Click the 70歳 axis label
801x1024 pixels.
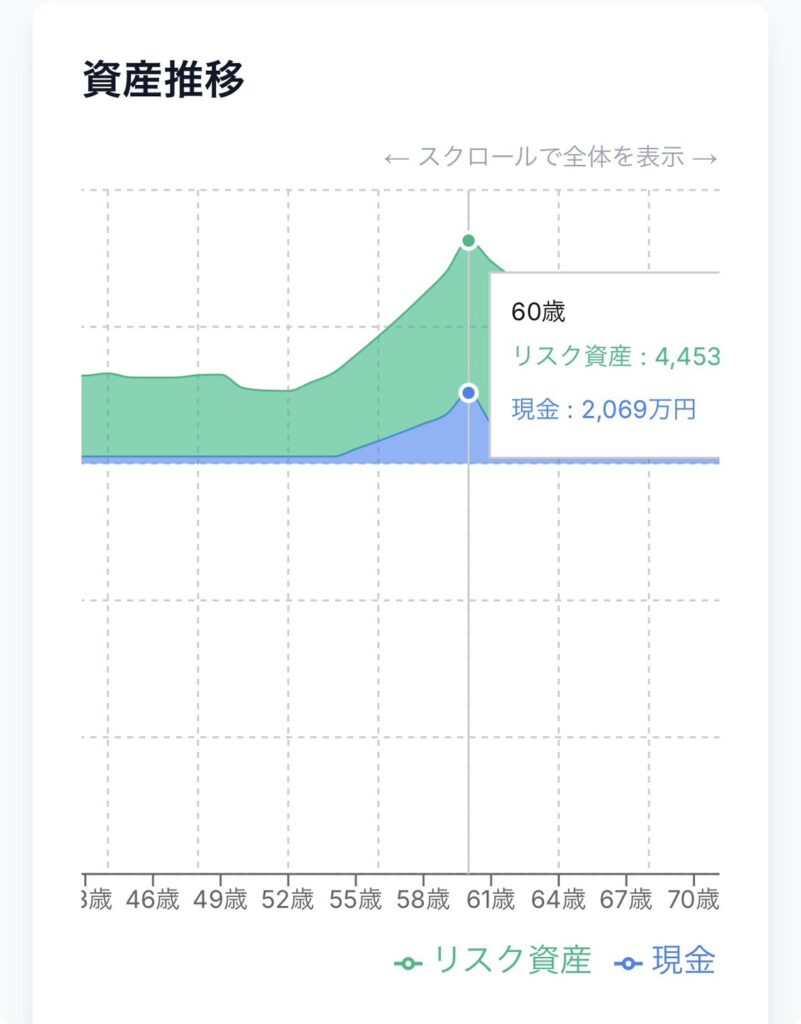pyautogui.click(x=693, y=899)
